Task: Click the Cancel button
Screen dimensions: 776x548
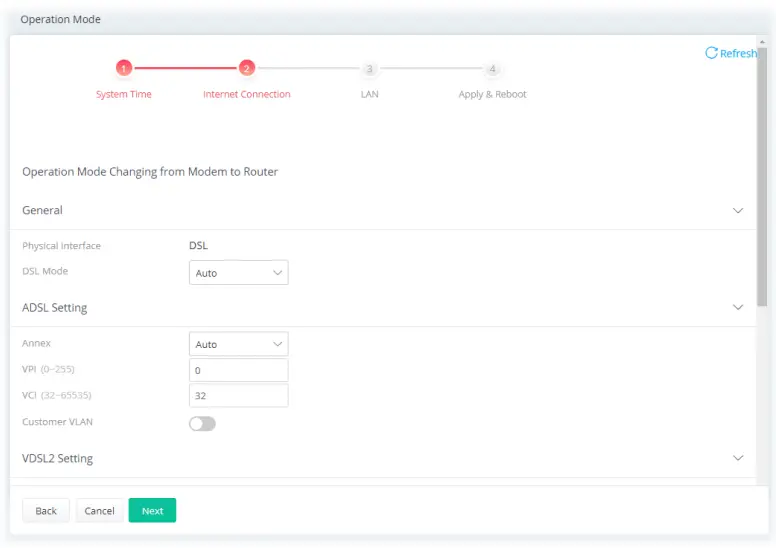Action: 99,510
